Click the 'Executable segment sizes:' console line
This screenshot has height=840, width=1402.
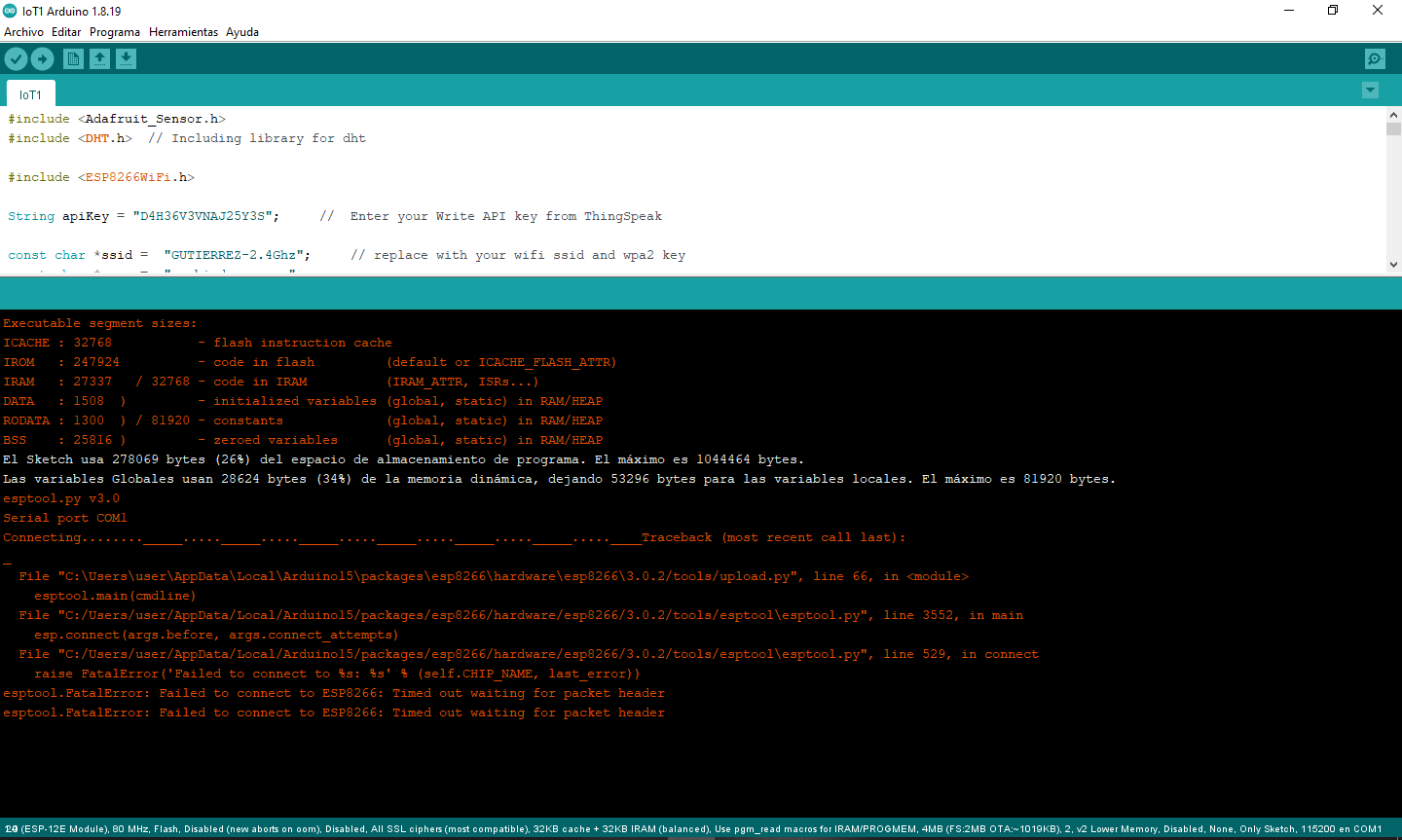99,323
